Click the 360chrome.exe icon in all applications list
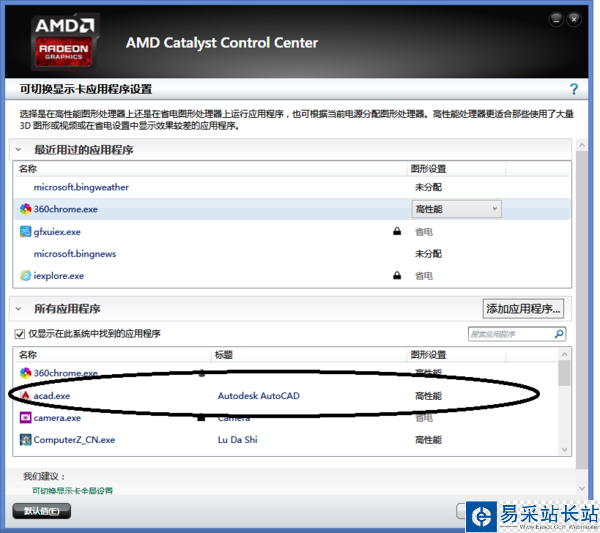 point(25,373)
